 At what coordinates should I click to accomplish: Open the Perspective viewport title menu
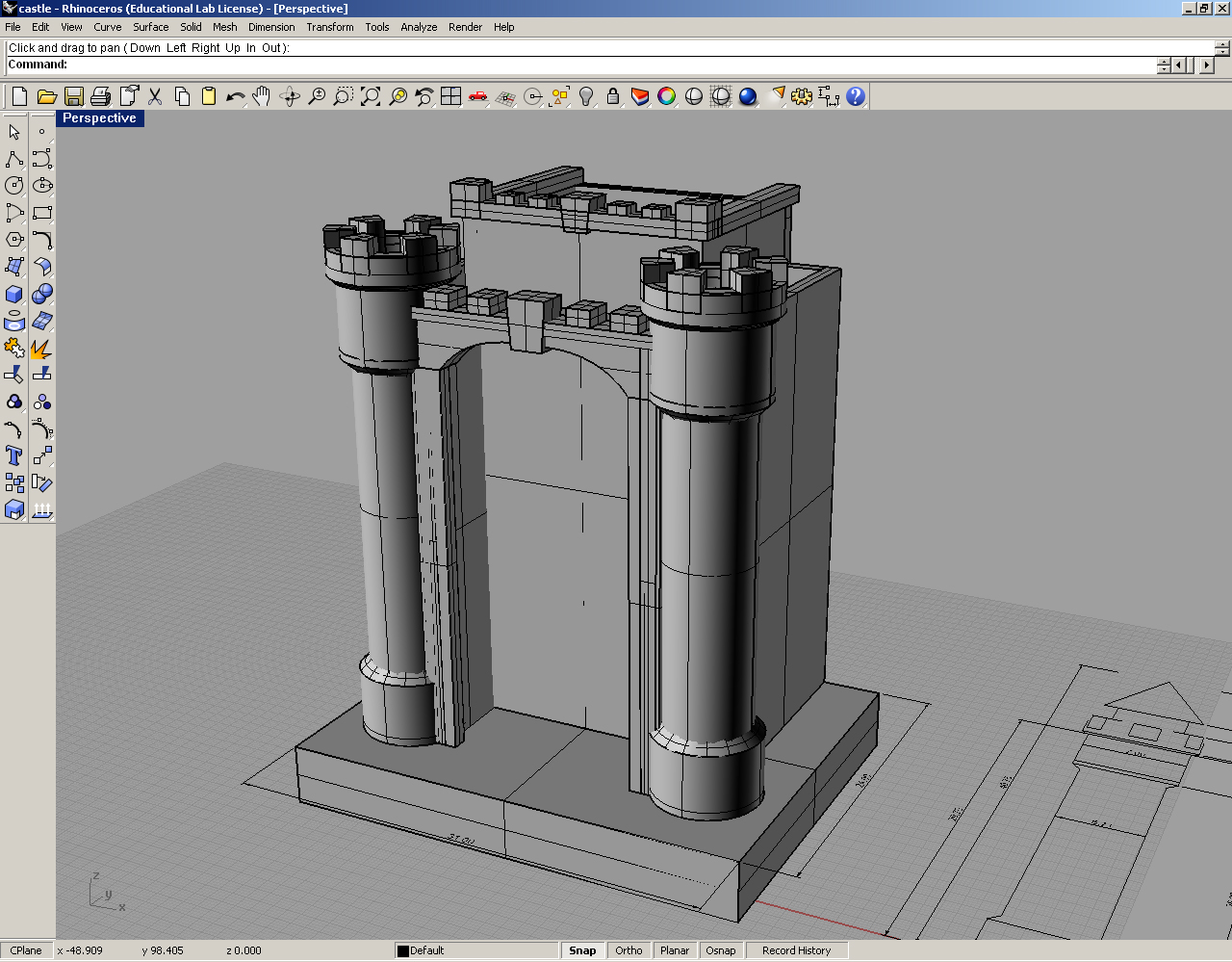tap(99, 118)
